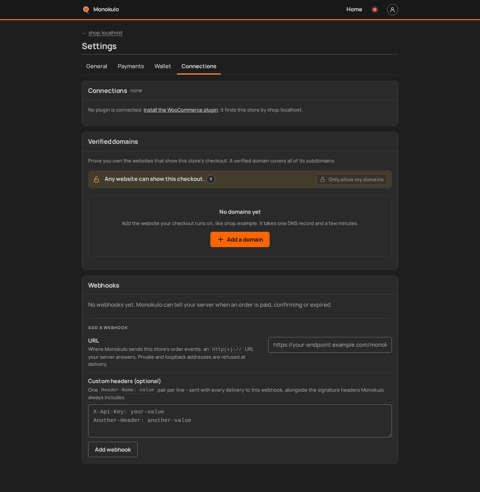Click the 'Custom headers (optional)' label
This screenshot has width=480, height=492.
click(124, 381)
